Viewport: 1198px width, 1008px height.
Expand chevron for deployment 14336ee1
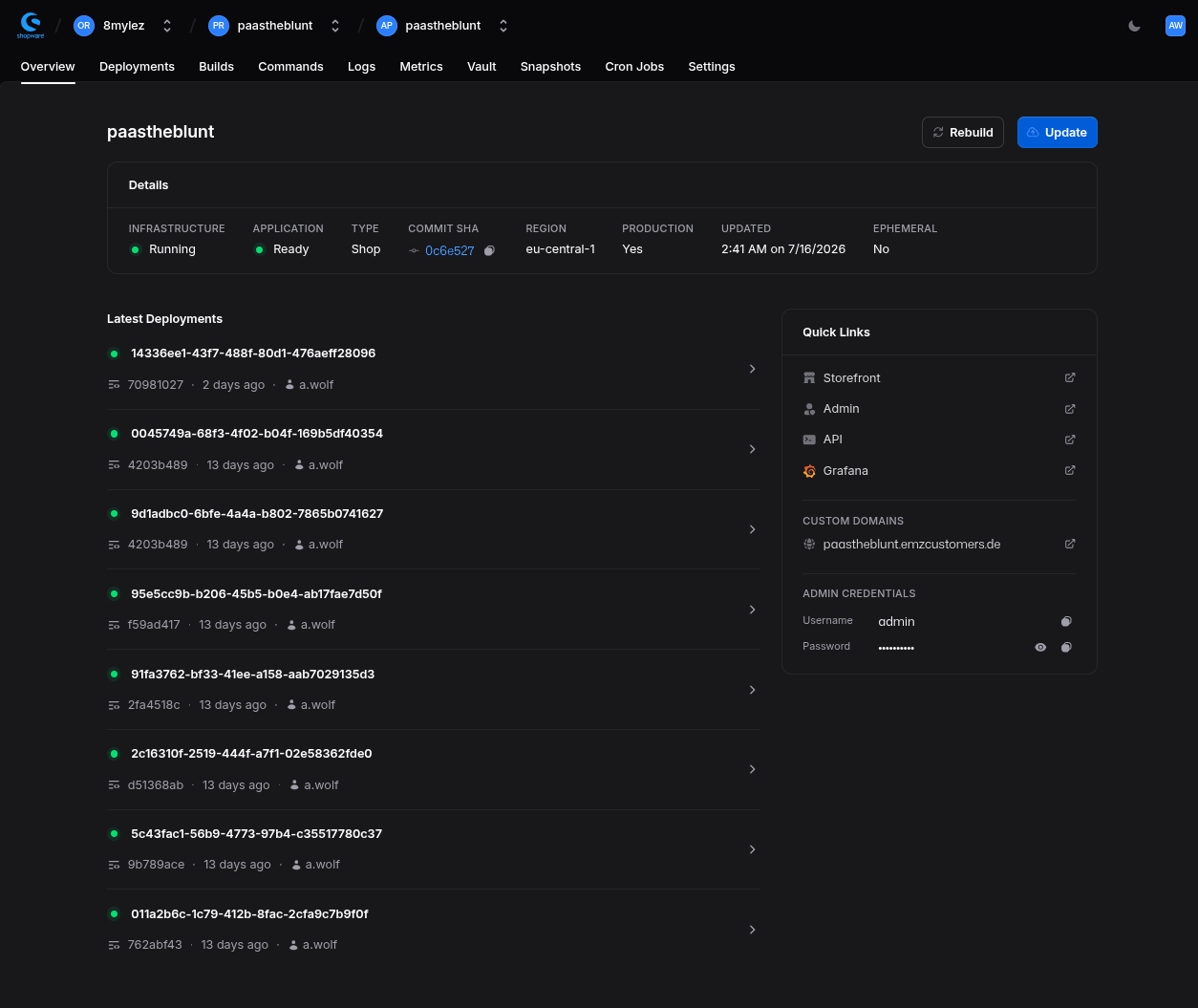(753, 369)
